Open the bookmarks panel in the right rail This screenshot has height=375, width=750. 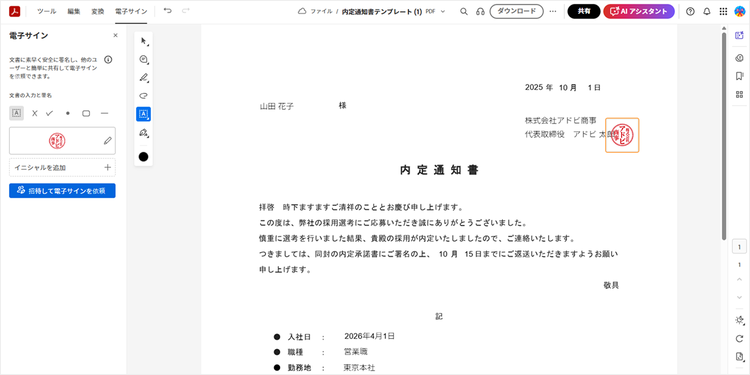click(739, 76)
